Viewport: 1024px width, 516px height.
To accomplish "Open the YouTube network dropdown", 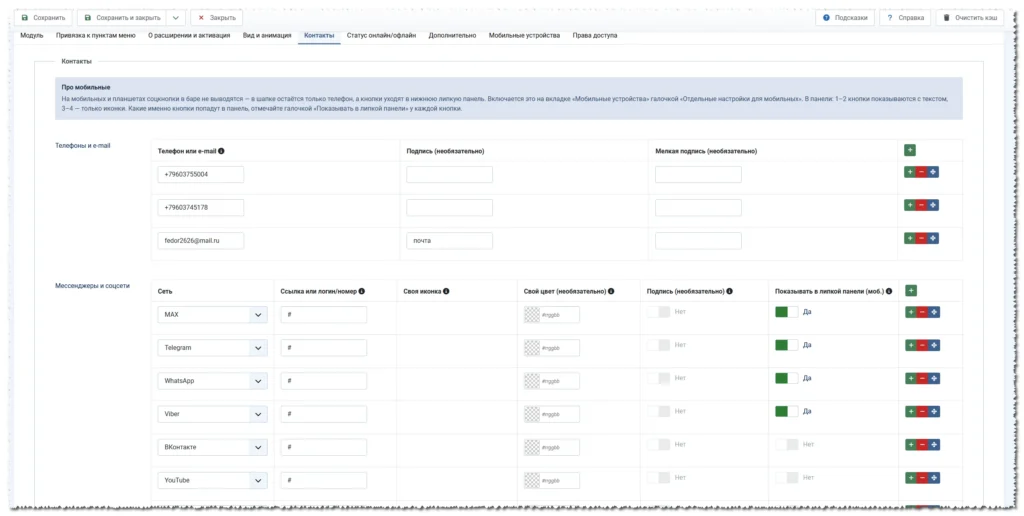I will 212,481.
